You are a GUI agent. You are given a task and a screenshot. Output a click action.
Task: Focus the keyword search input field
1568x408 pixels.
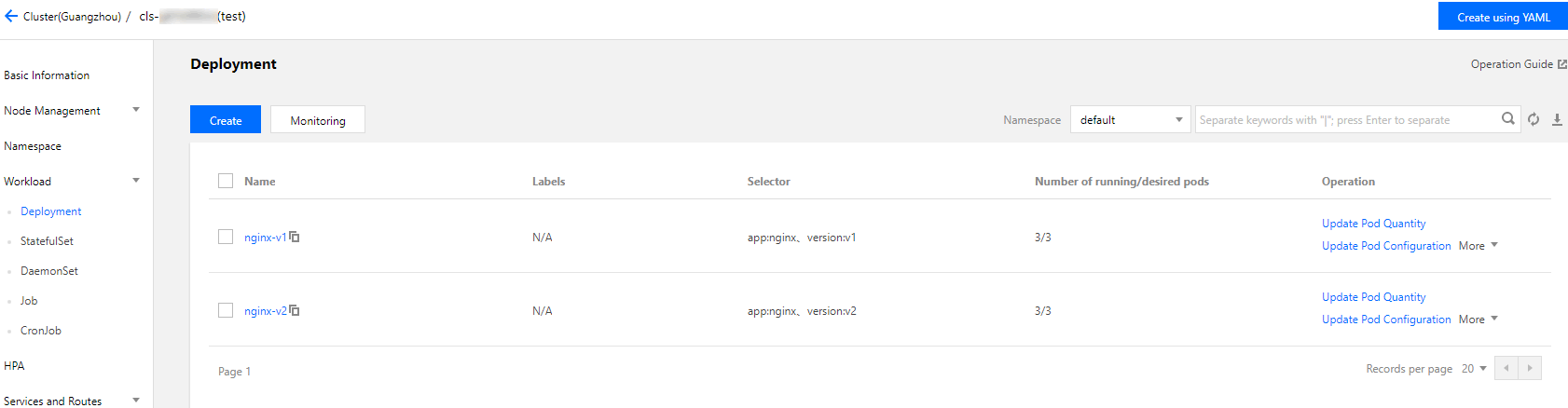pos(1347,120)
